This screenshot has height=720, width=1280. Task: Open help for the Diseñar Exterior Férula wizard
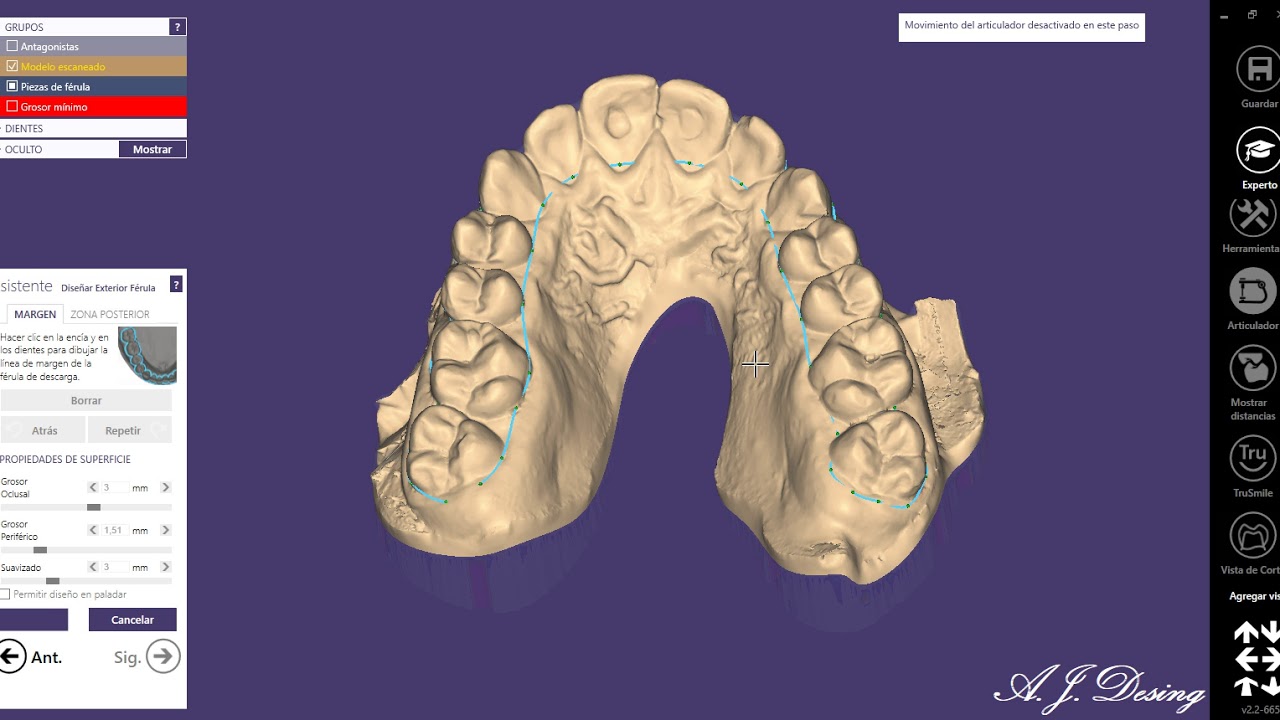[176, 285]
